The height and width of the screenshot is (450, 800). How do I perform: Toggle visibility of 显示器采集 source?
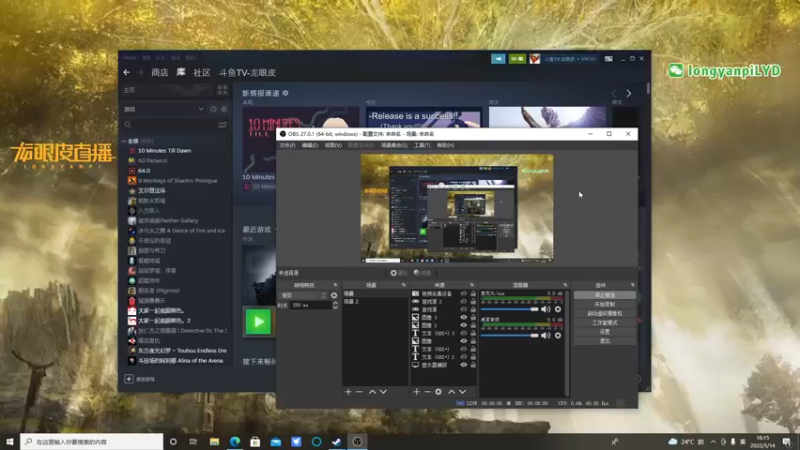(x=464, y=365)
